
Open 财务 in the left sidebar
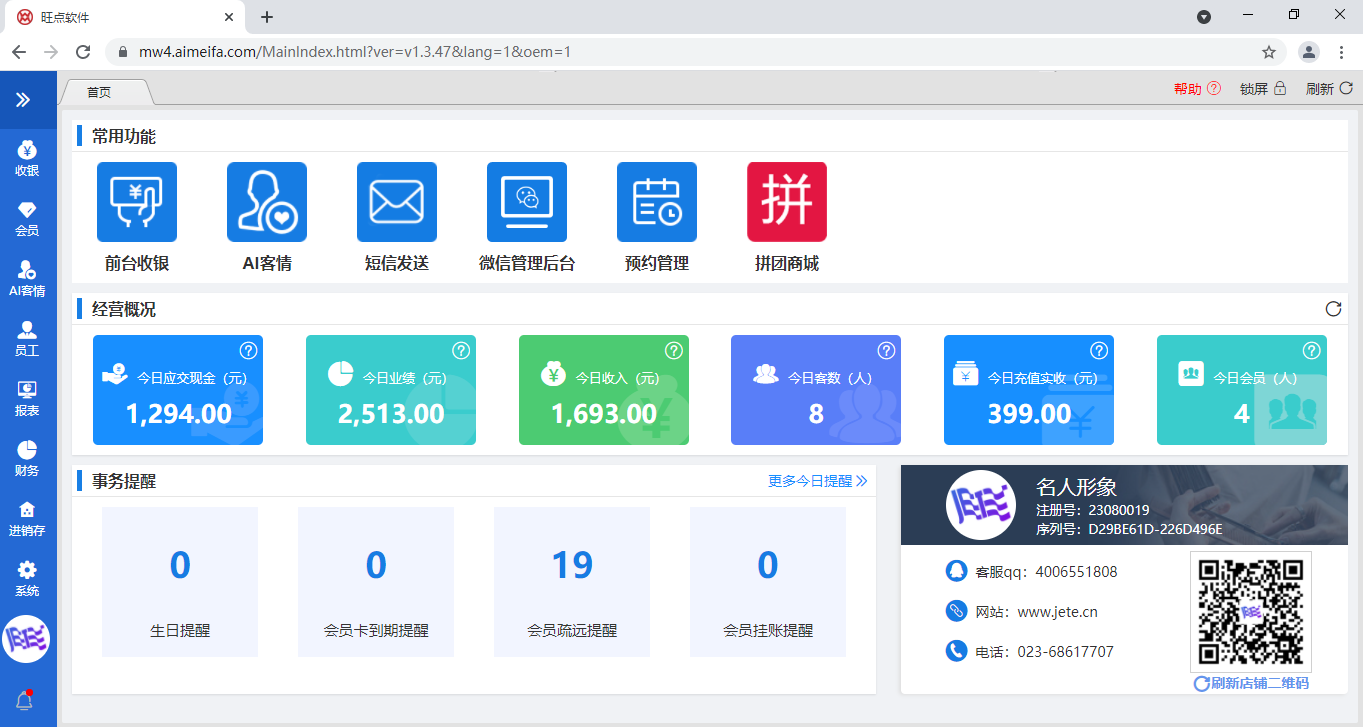click(x=27, y=460)
